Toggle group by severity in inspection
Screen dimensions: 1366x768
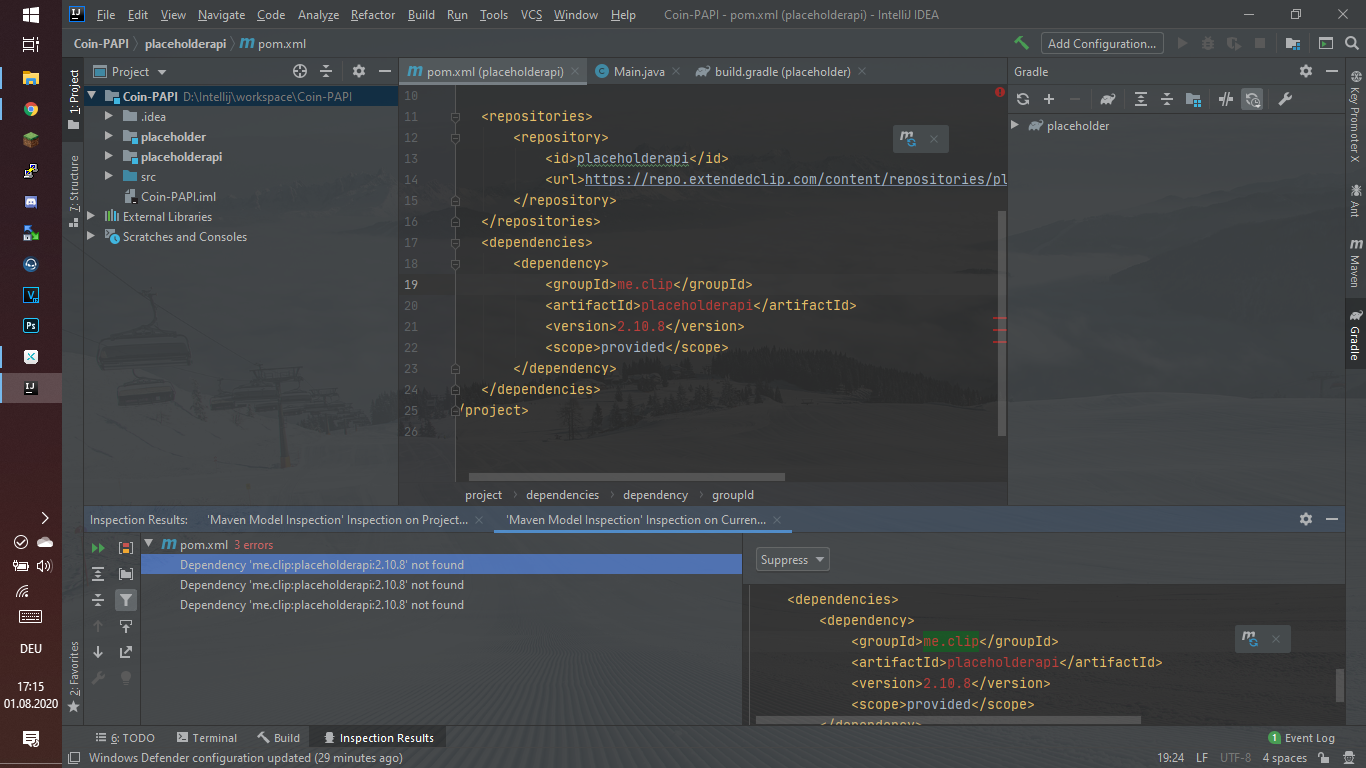point(126,547)
